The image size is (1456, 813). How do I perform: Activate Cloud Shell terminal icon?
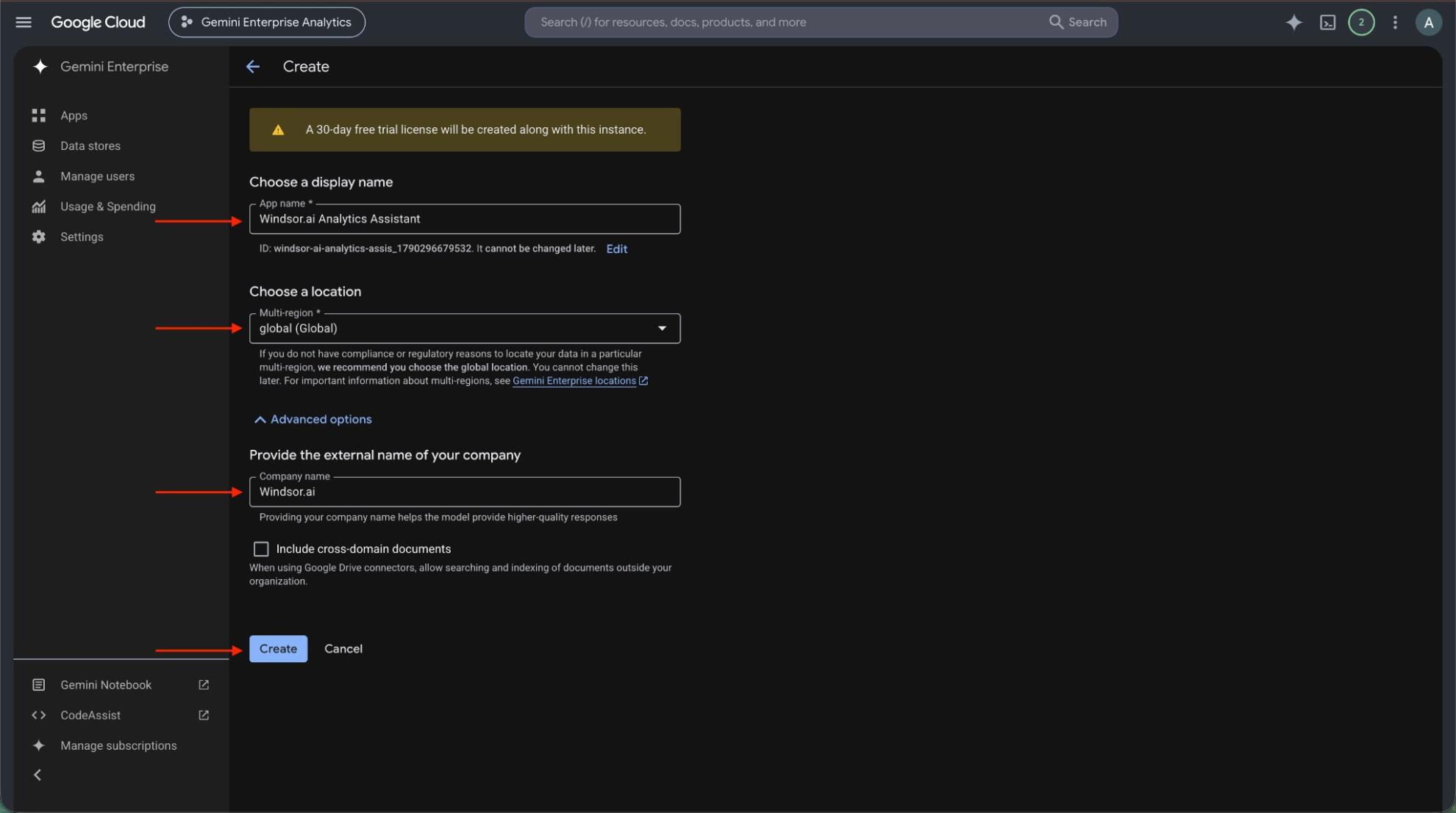click(x=1327, y=22)
